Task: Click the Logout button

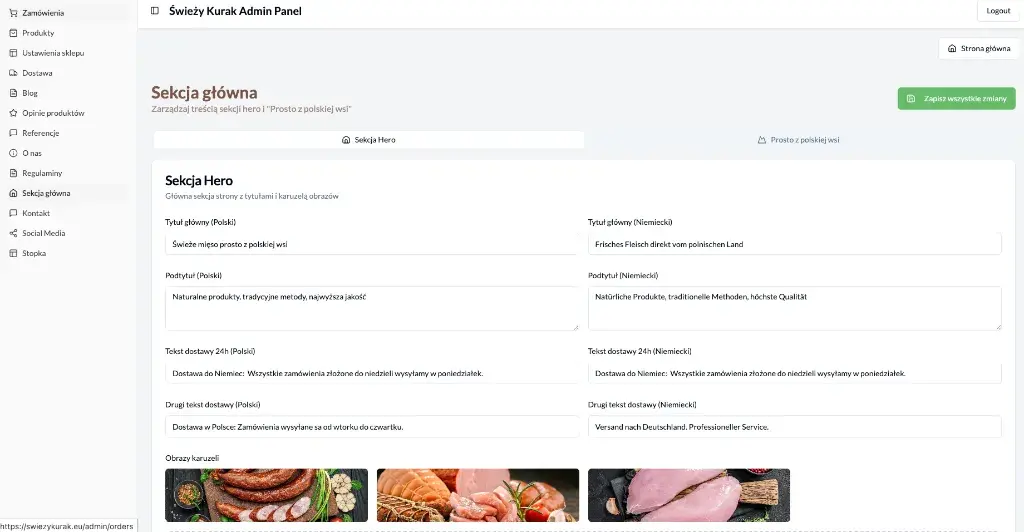Action: click(x=998, y=11)
